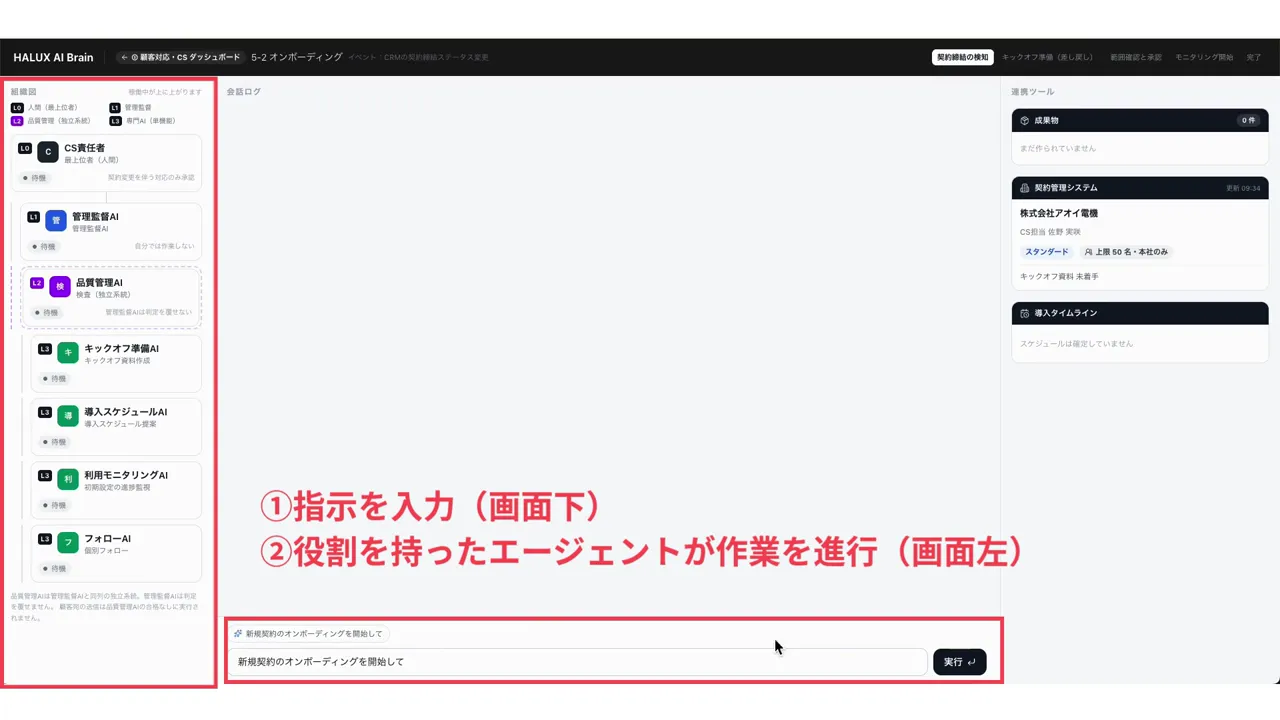Click the L3 badge on the フォローAI card
This screenshot has width=1280, height=720.
[45, 539]
